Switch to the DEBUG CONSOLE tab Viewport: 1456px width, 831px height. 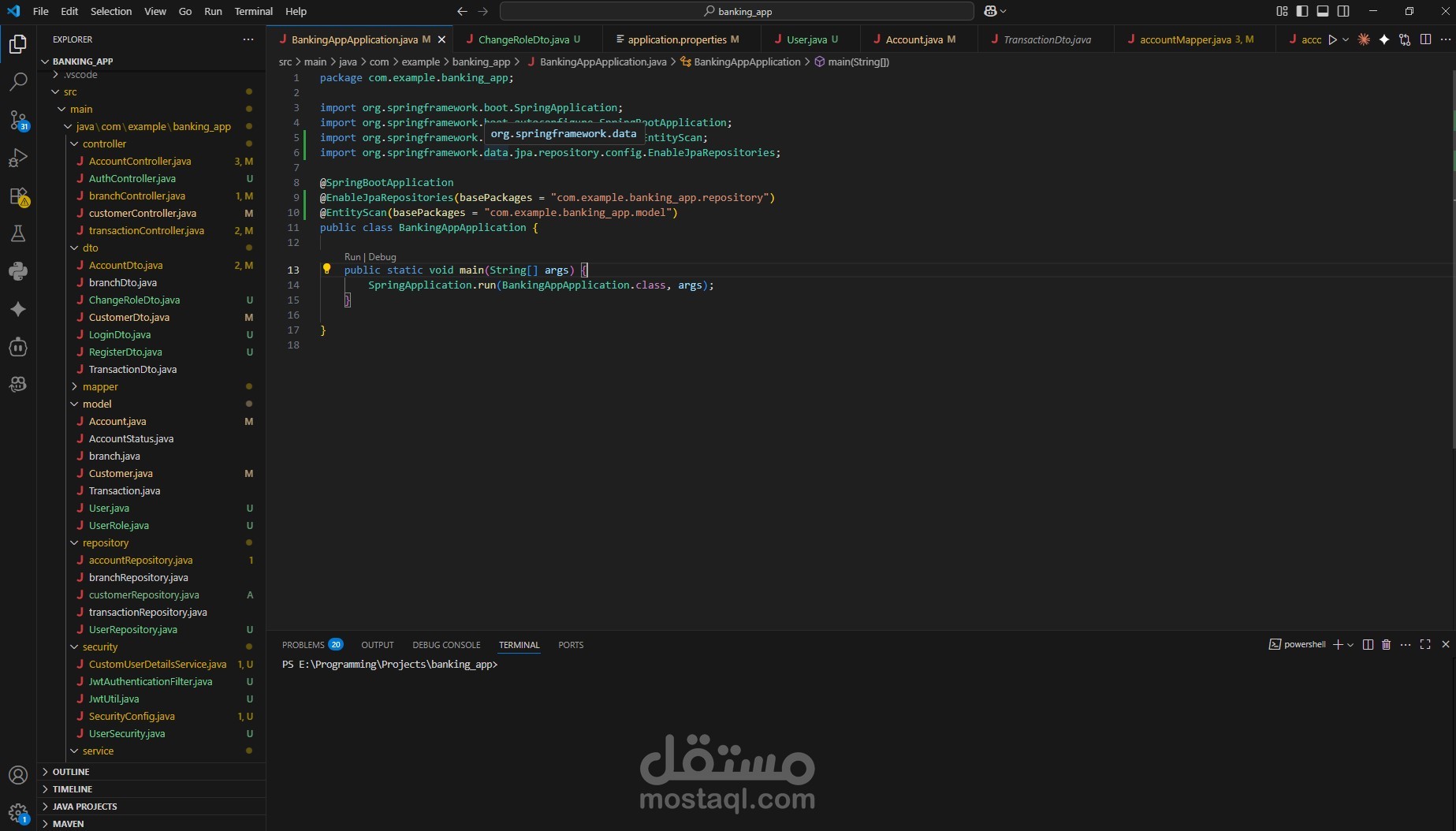[x=446, y=644]
